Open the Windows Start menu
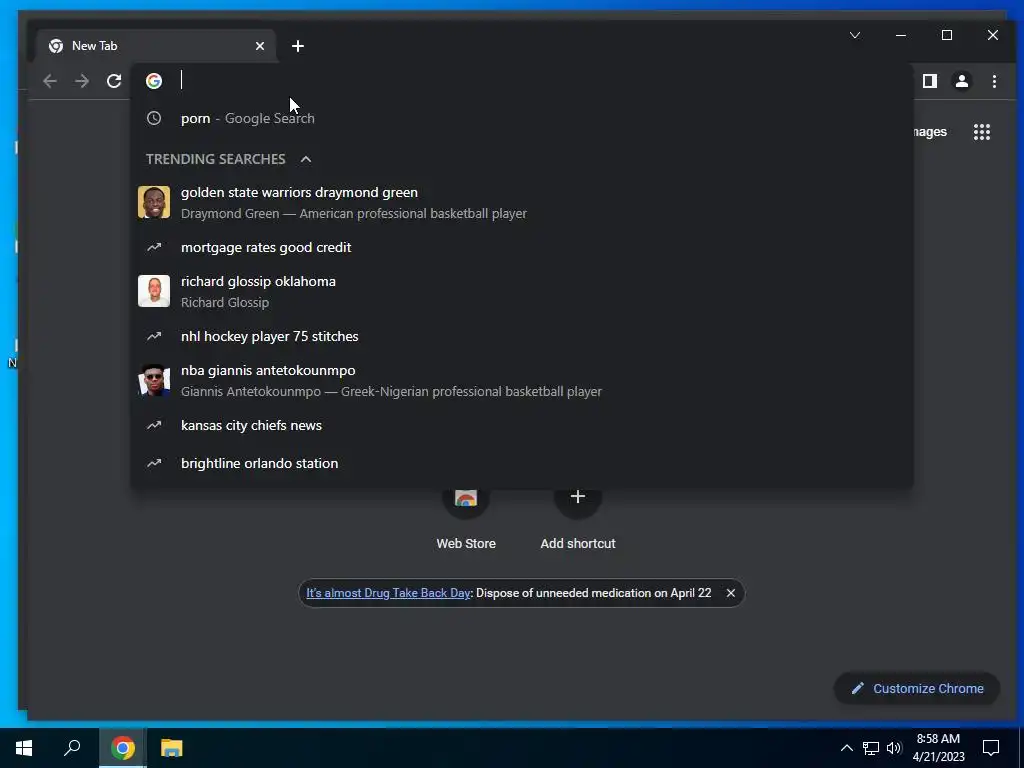Viewport: 1024px width, 768px height. (24, 748)
